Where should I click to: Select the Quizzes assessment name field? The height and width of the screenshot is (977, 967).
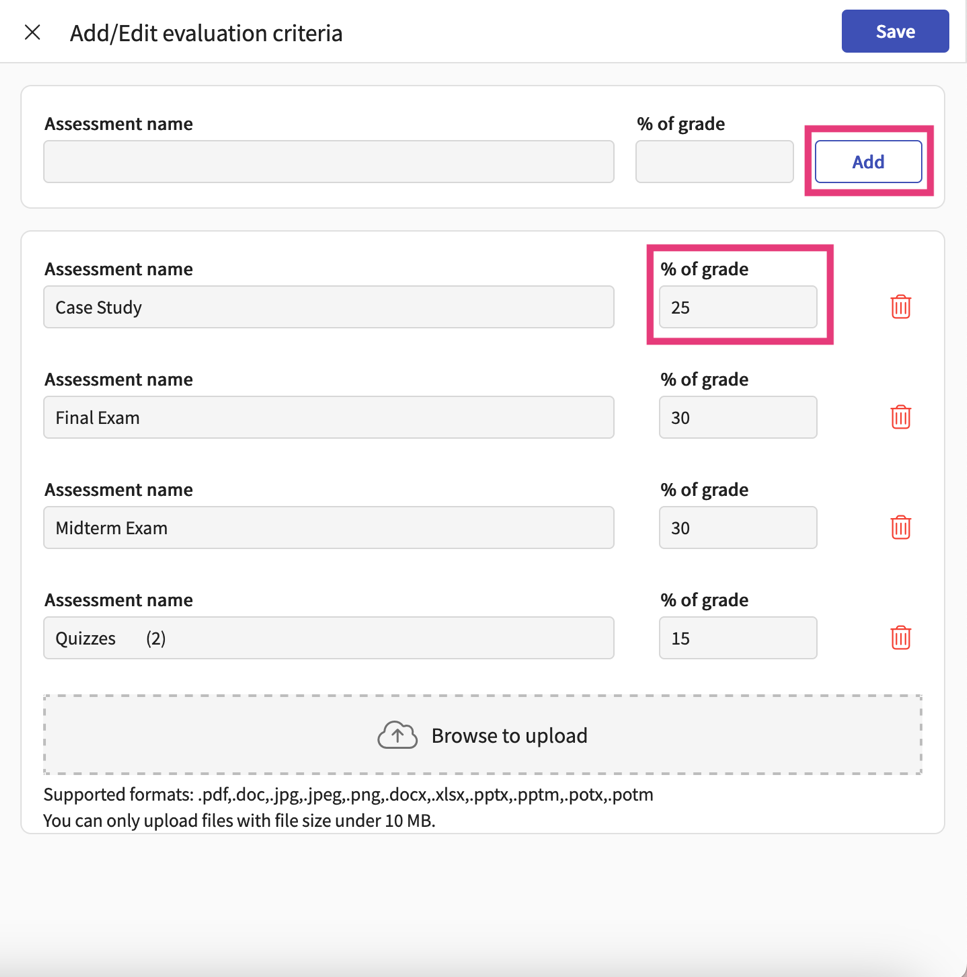point(328,637)
